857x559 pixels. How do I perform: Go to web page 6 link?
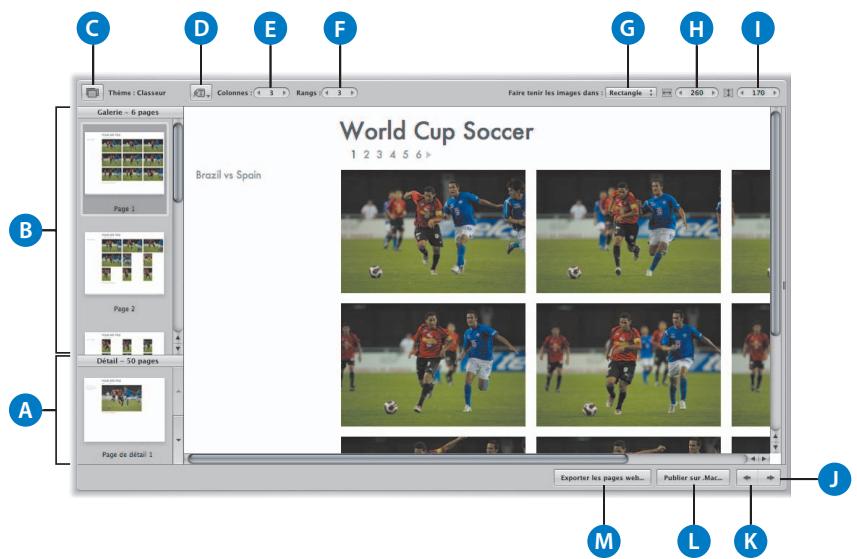coord(419,155)
